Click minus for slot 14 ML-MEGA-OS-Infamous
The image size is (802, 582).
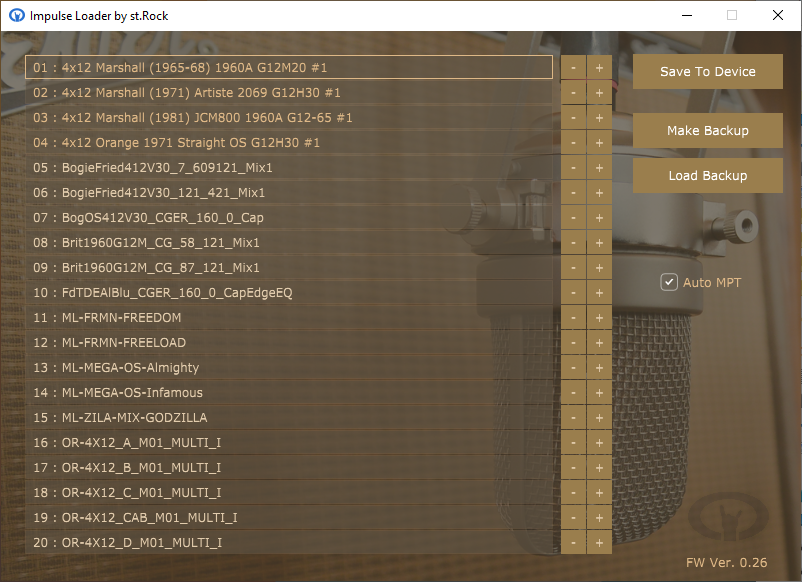tap(573, 393)
